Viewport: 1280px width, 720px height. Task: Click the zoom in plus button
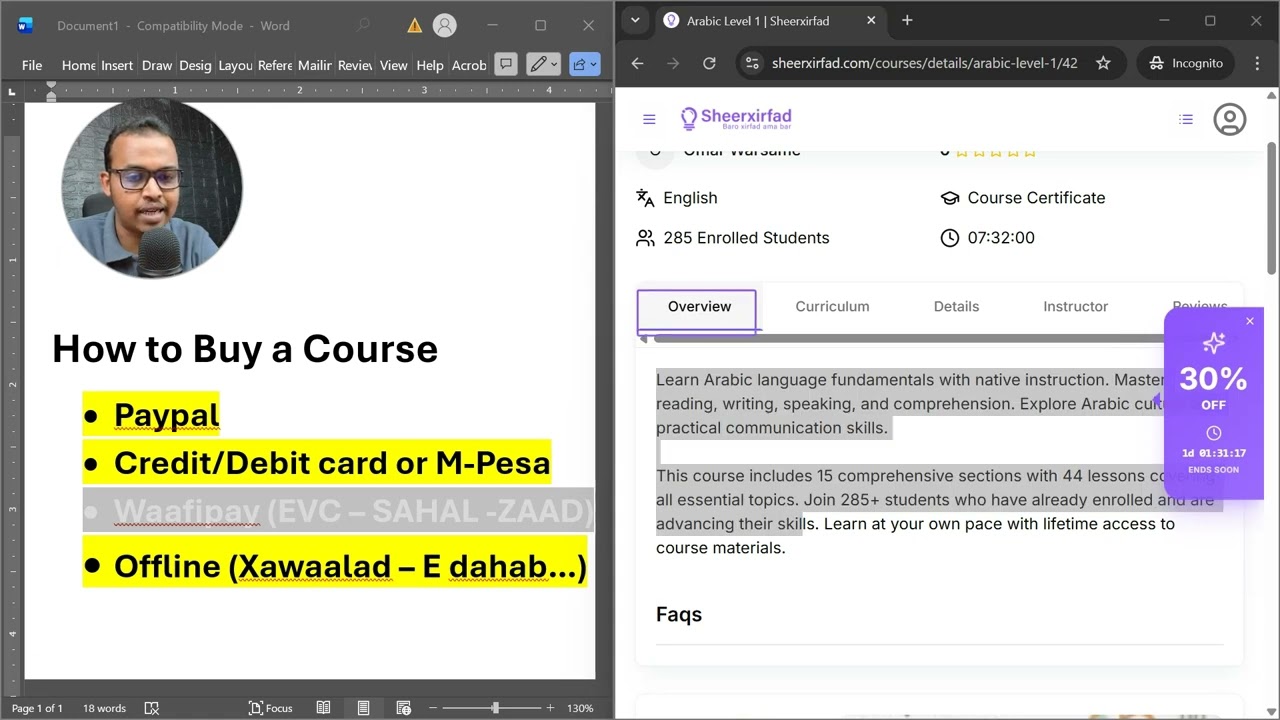pos(550,708)
